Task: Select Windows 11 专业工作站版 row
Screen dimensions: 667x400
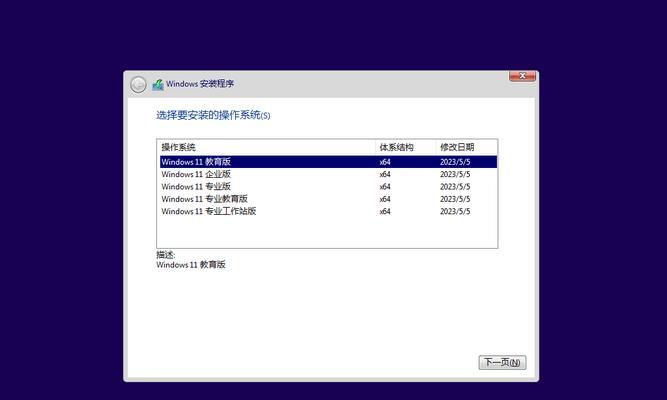Action: (x=328, y=211)
